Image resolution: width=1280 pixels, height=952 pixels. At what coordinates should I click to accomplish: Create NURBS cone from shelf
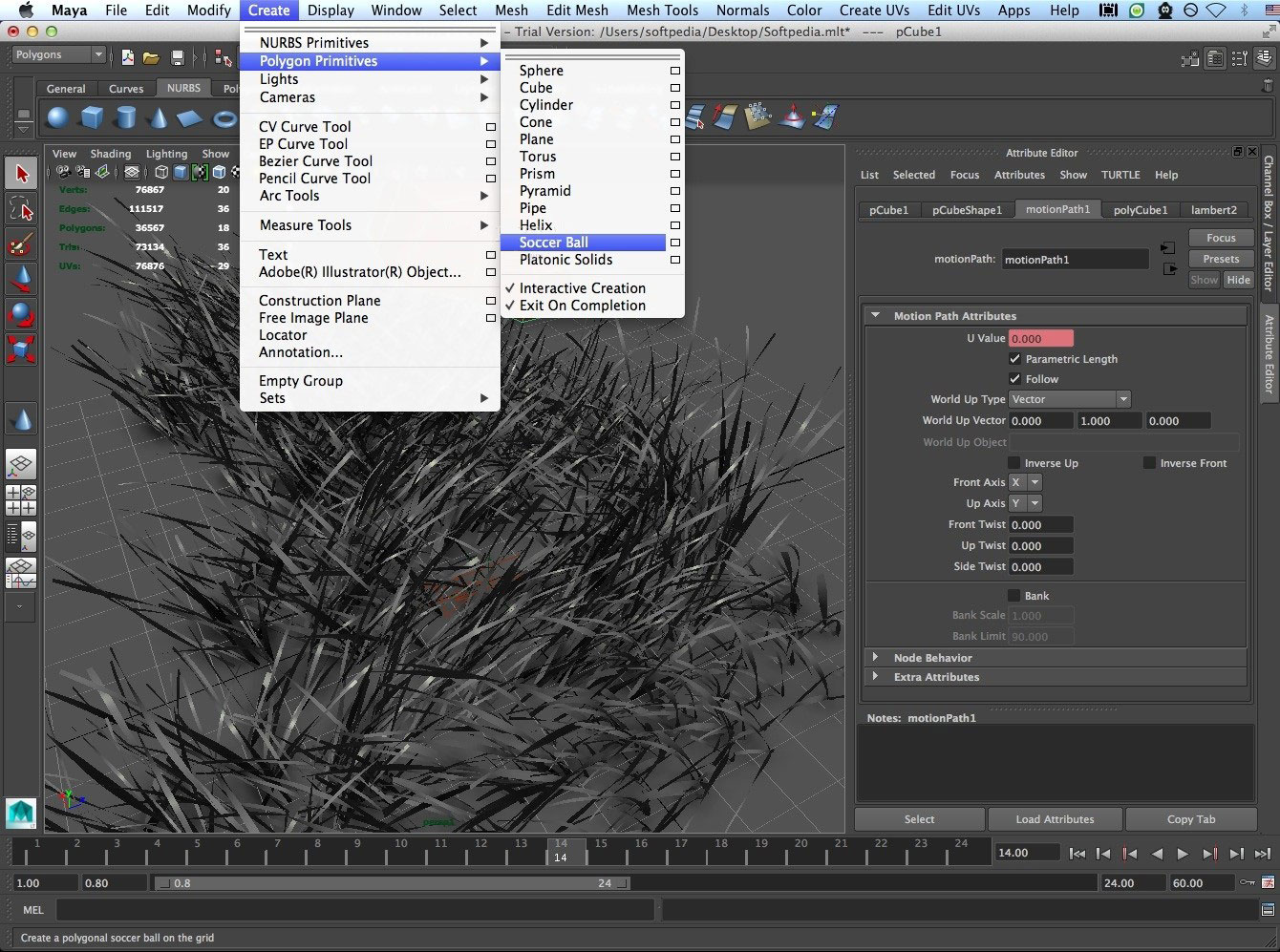coord(159,118)
